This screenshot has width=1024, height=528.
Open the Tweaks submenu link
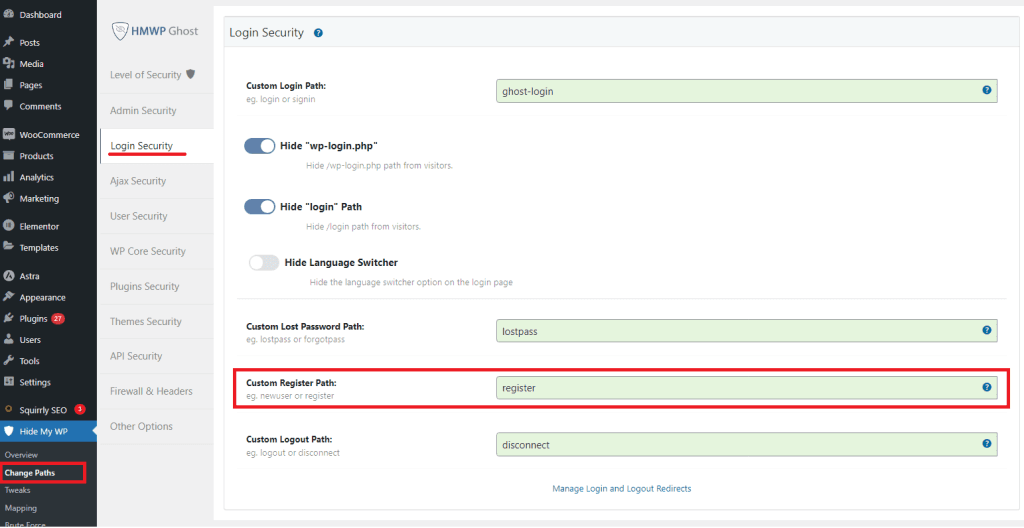(x=17, y=490)
